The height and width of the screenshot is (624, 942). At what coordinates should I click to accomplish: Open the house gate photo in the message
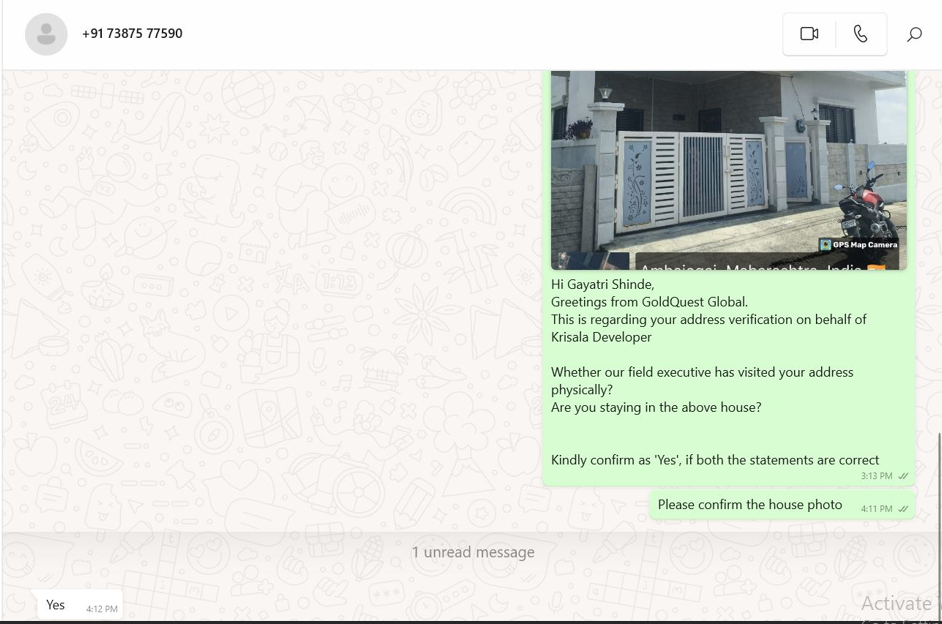[728, 170]
